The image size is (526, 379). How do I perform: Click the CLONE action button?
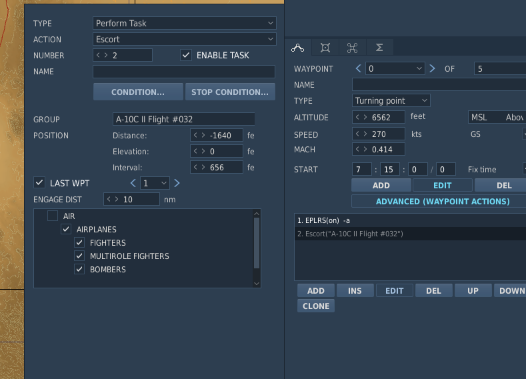pos(316,306)
